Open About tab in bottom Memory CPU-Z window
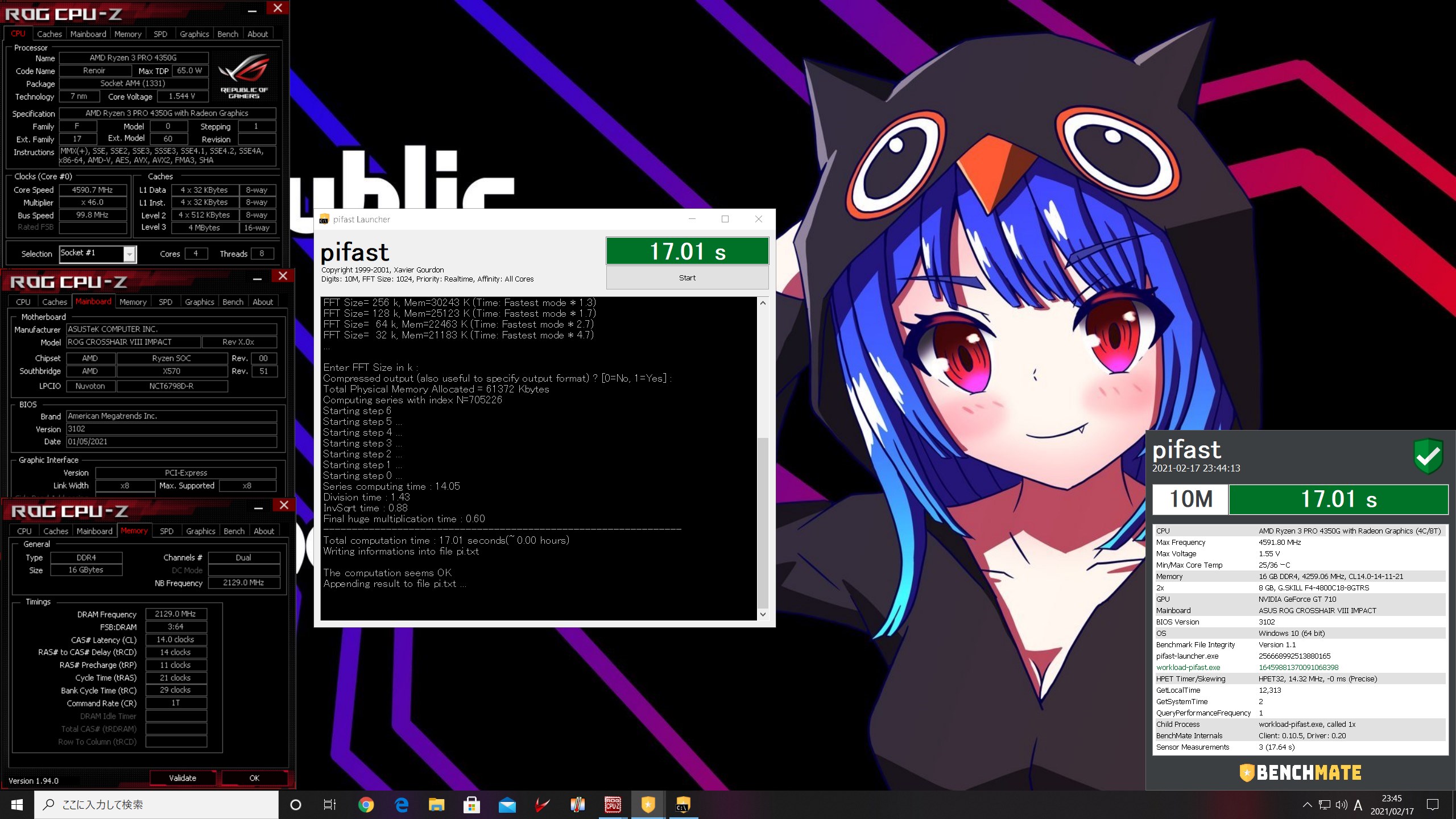The width and height of the screenshot is (1456, 819). pos(264,531)
